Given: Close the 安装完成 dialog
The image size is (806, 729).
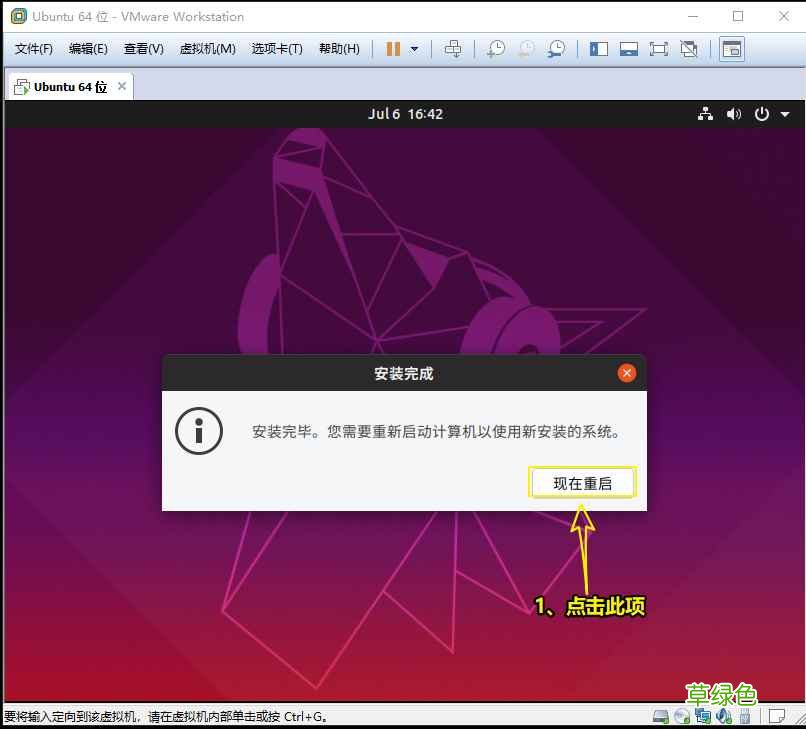Looking at the screenshot, I should click(x=627, y=373).
